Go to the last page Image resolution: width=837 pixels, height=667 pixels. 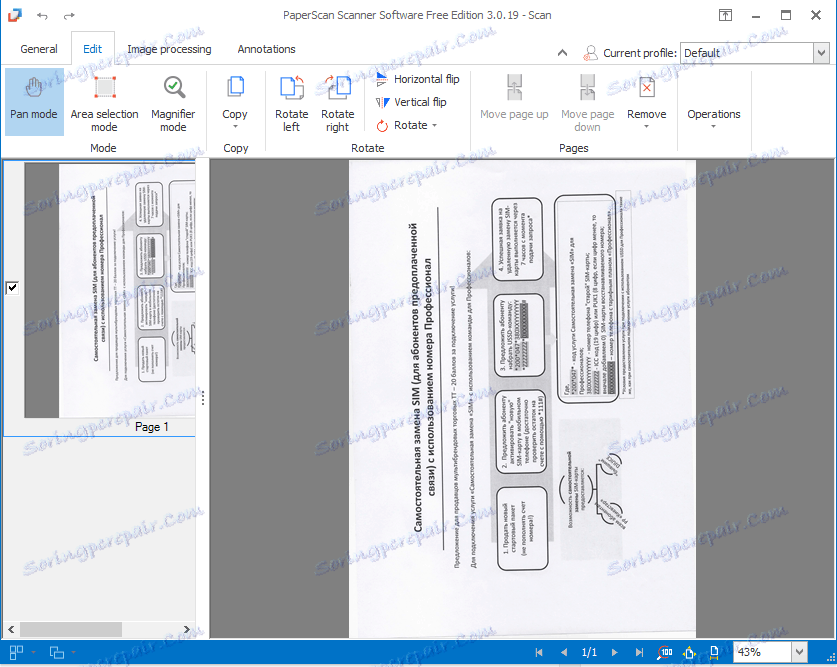click(x=639, y=652)
